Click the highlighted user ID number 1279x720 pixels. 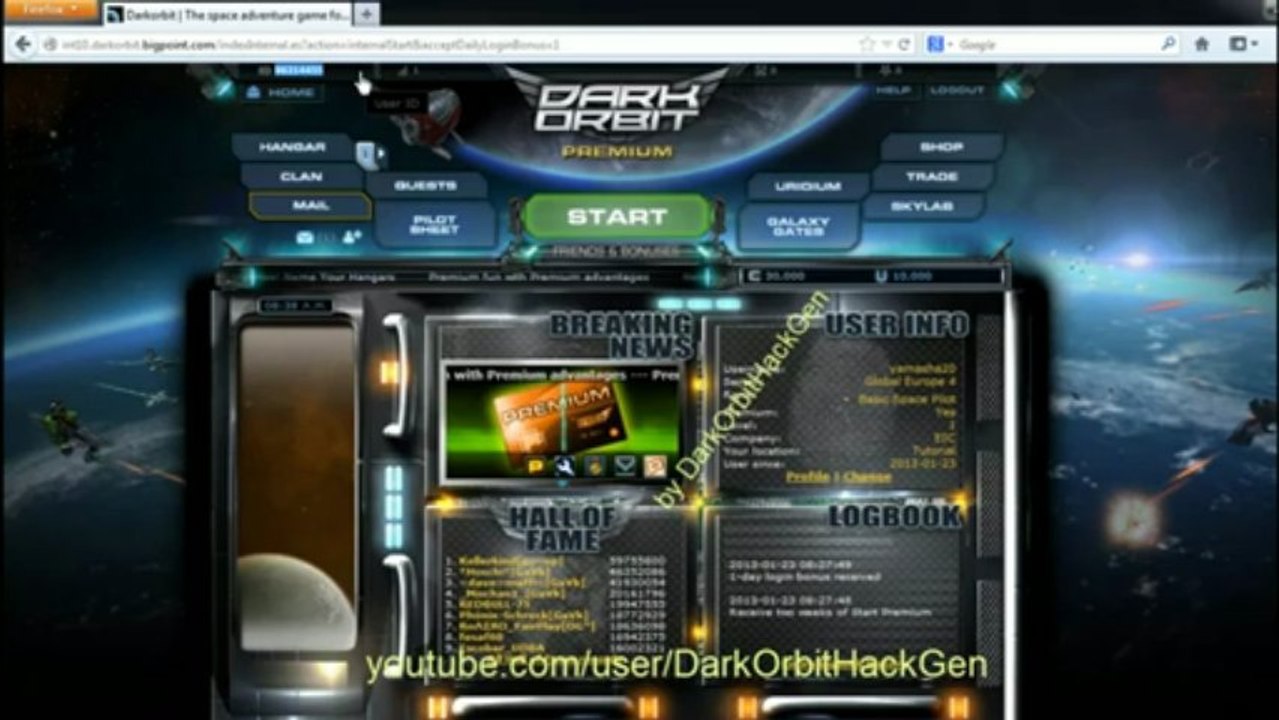pyautogui.click(x=299, y=71)
